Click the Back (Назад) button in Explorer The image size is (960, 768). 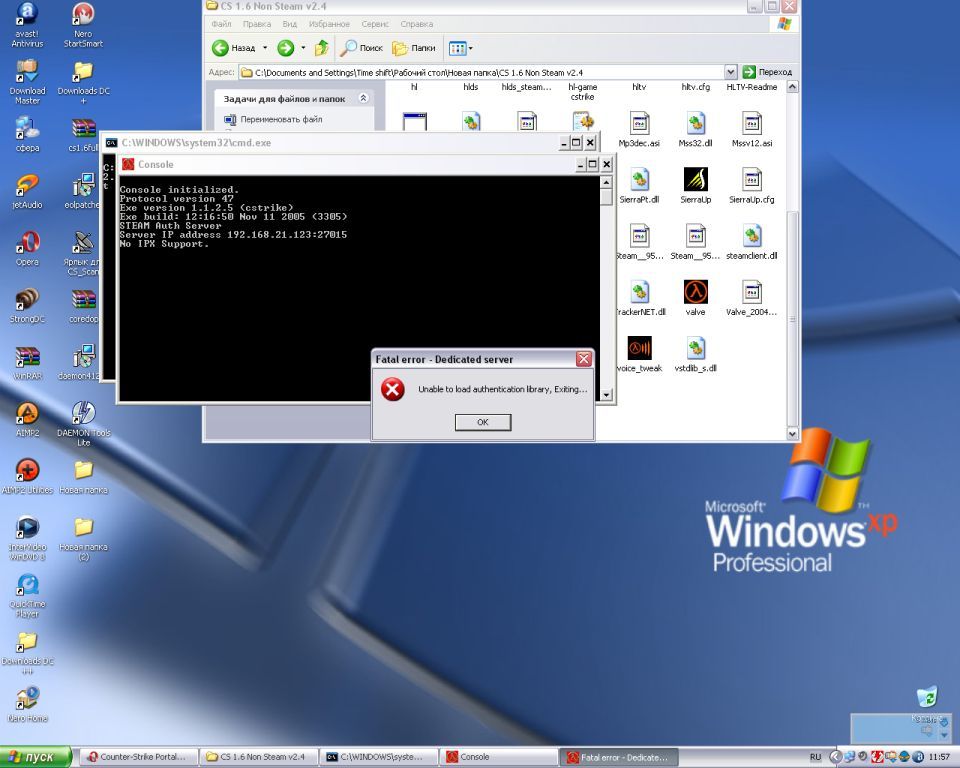tap(233, 48)
